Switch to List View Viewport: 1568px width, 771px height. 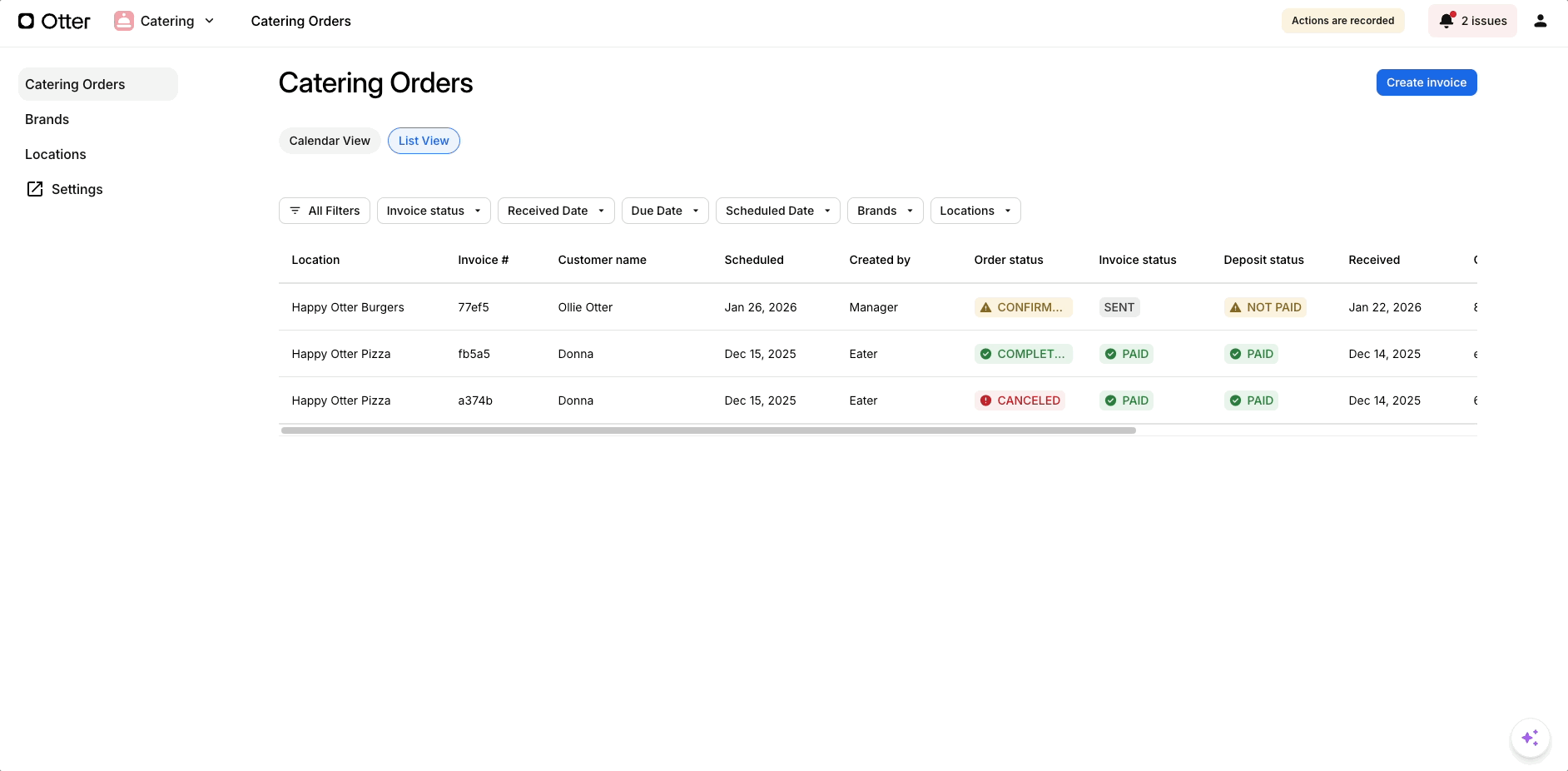point(423,141)
